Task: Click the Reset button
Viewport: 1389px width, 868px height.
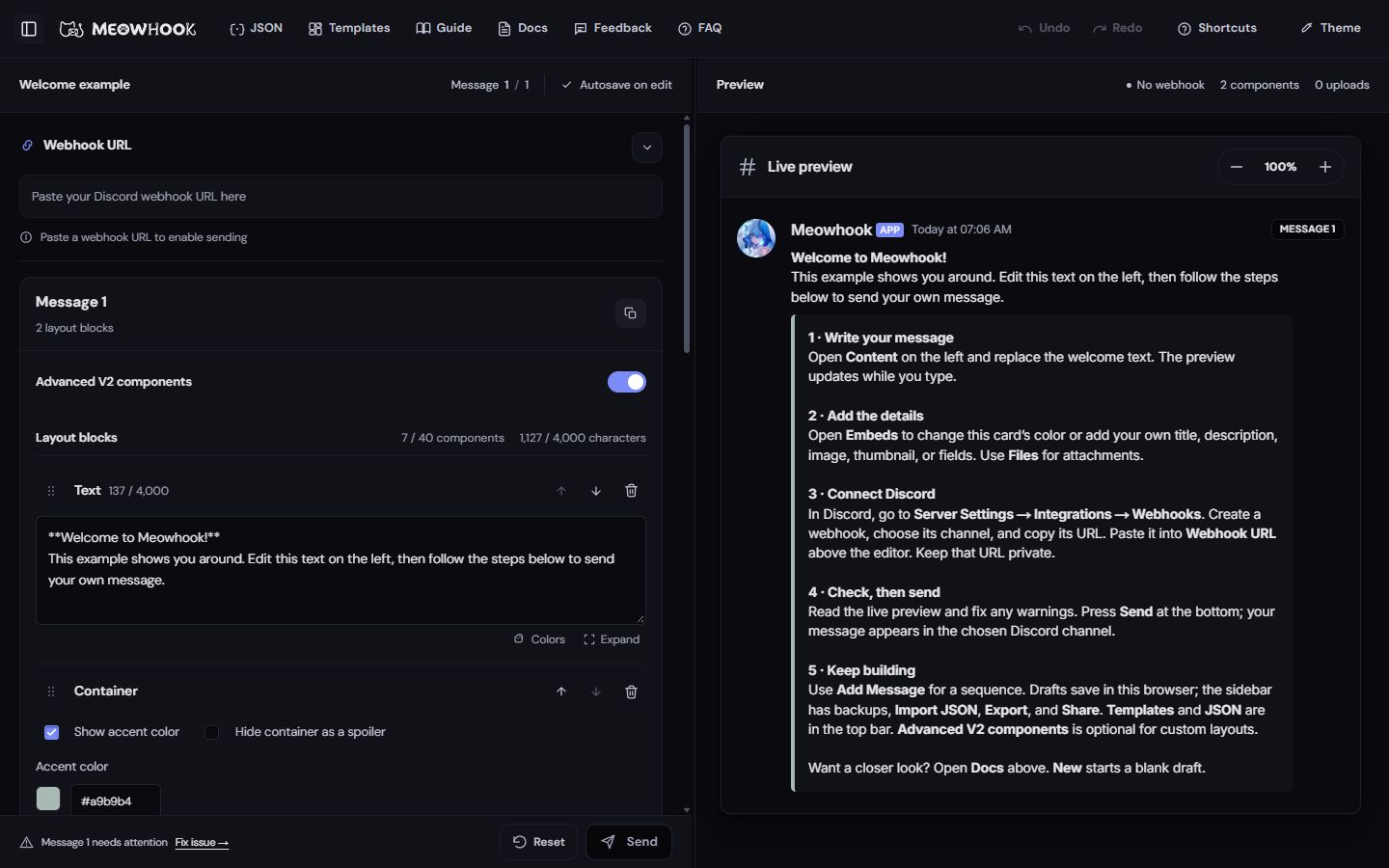Action: (538, 842)
